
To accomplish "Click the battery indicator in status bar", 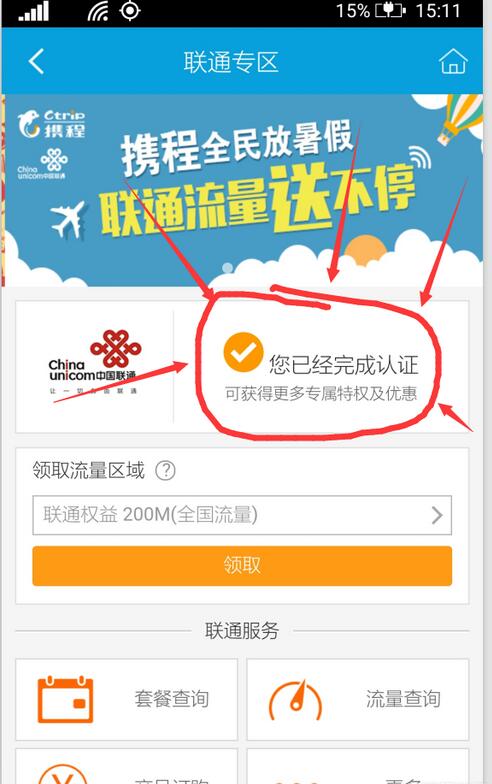I will (390, 10).
